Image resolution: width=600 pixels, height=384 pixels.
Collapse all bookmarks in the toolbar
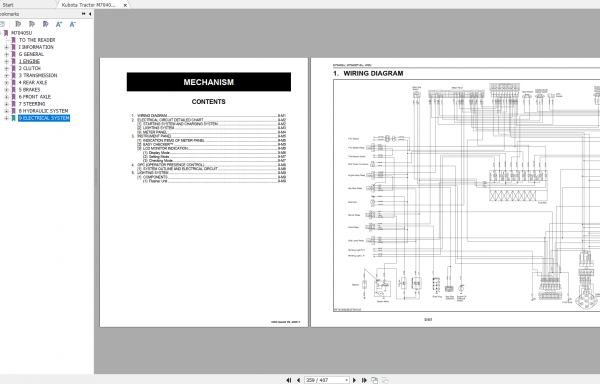[x=32, y=24]
